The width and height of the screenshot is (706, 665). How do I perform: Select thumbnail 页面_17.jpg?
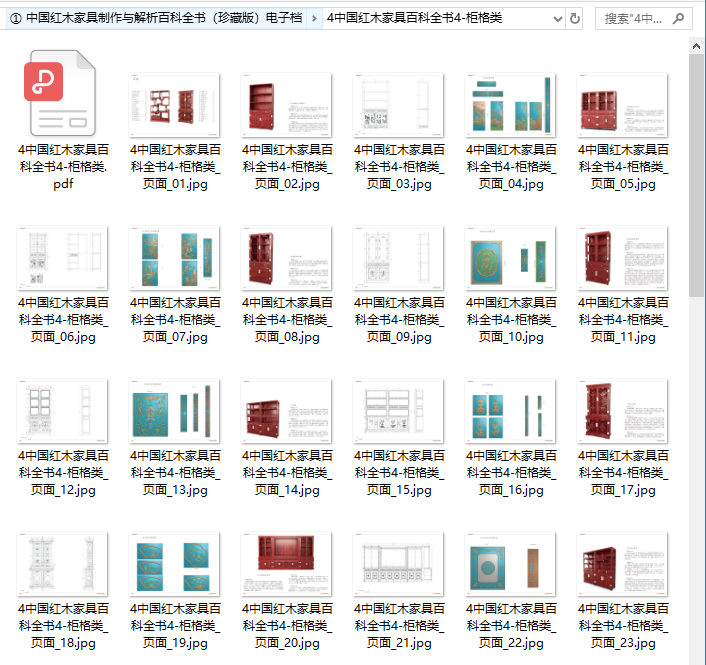[x=623, y=412]
